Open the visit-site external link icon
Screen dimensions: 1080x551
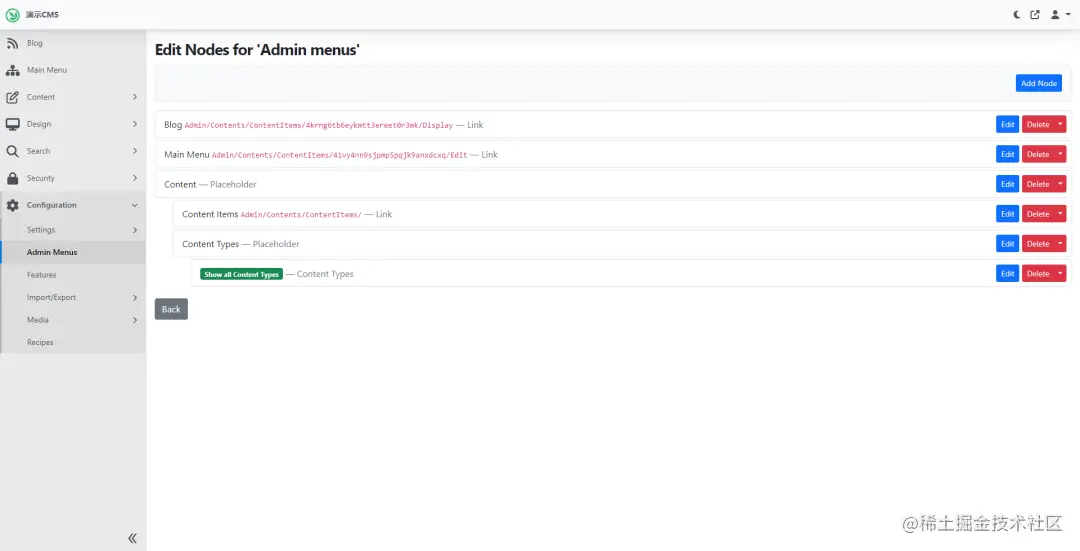point(1035,14)
